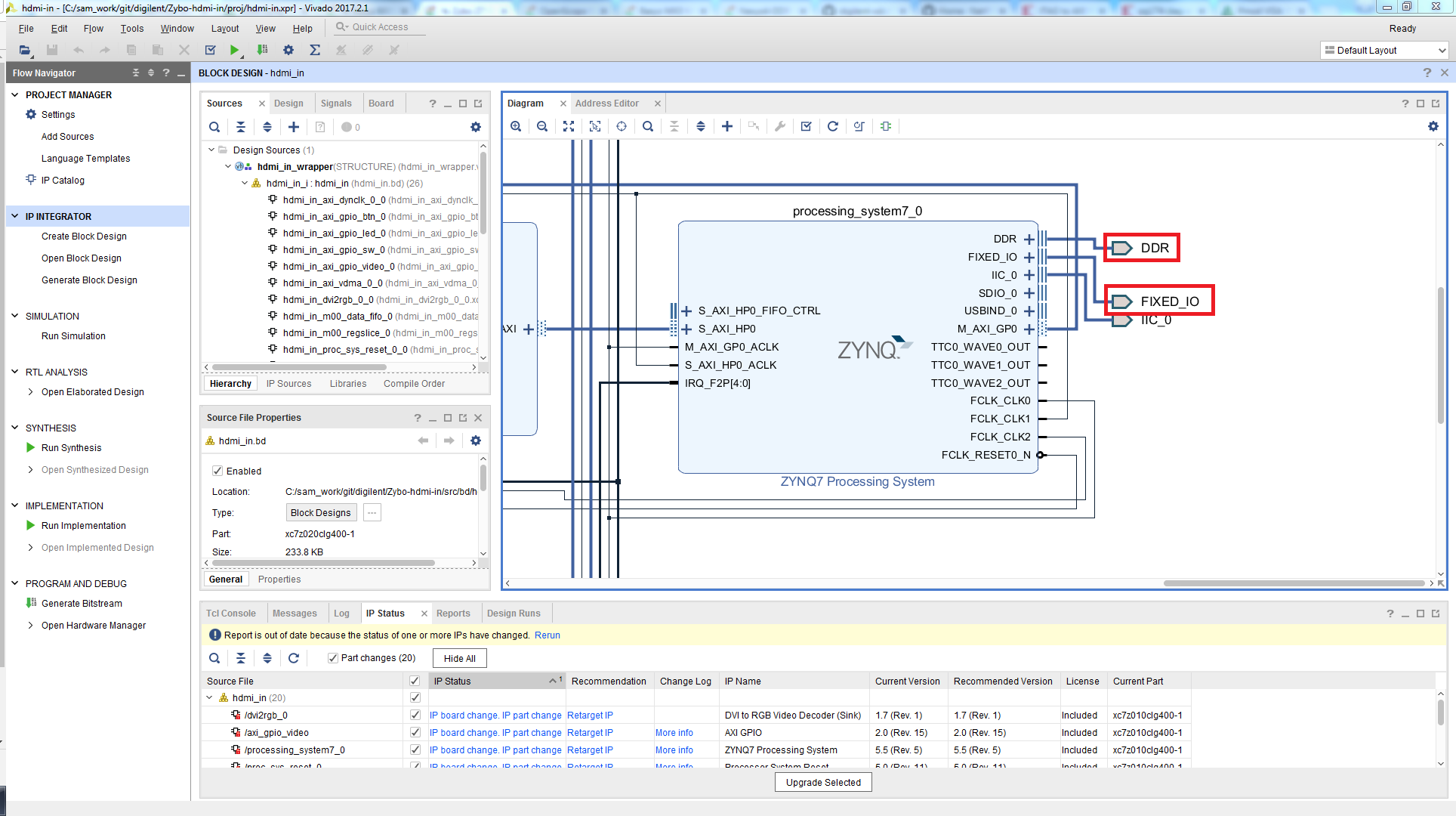Zoom out of the block diagram

tap(542, 126)
